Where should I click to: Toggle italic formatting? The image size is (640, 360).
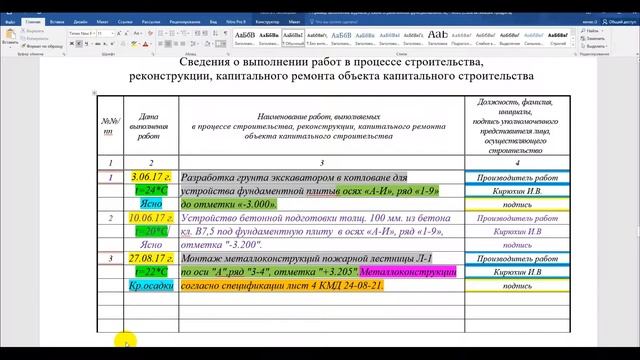79,44
